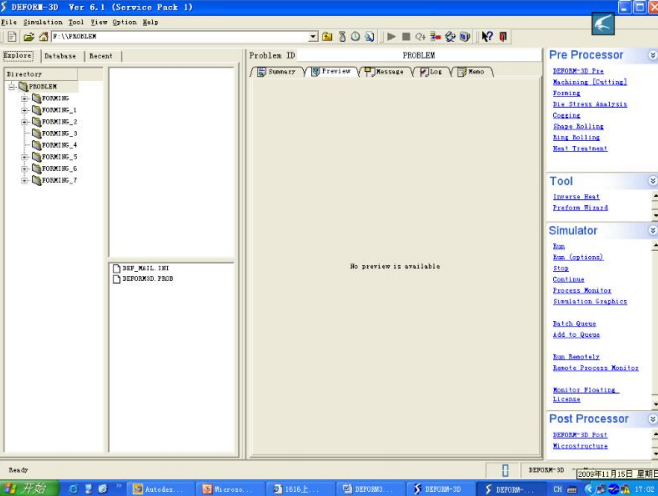Click the Windows Start button
Image resolution: width=658 pixels, height=496 pixels.
click(x=29, y=488)
